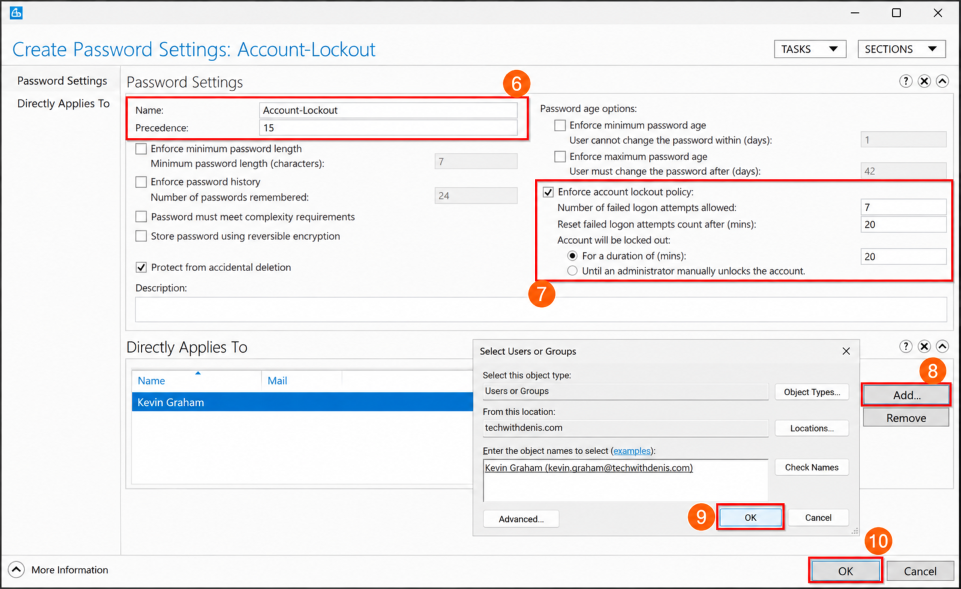Image resolution: width=961 pixels, height=589 pixels.
Task: Click the lockout duration minutes field
Action: (x=903, y=256)
